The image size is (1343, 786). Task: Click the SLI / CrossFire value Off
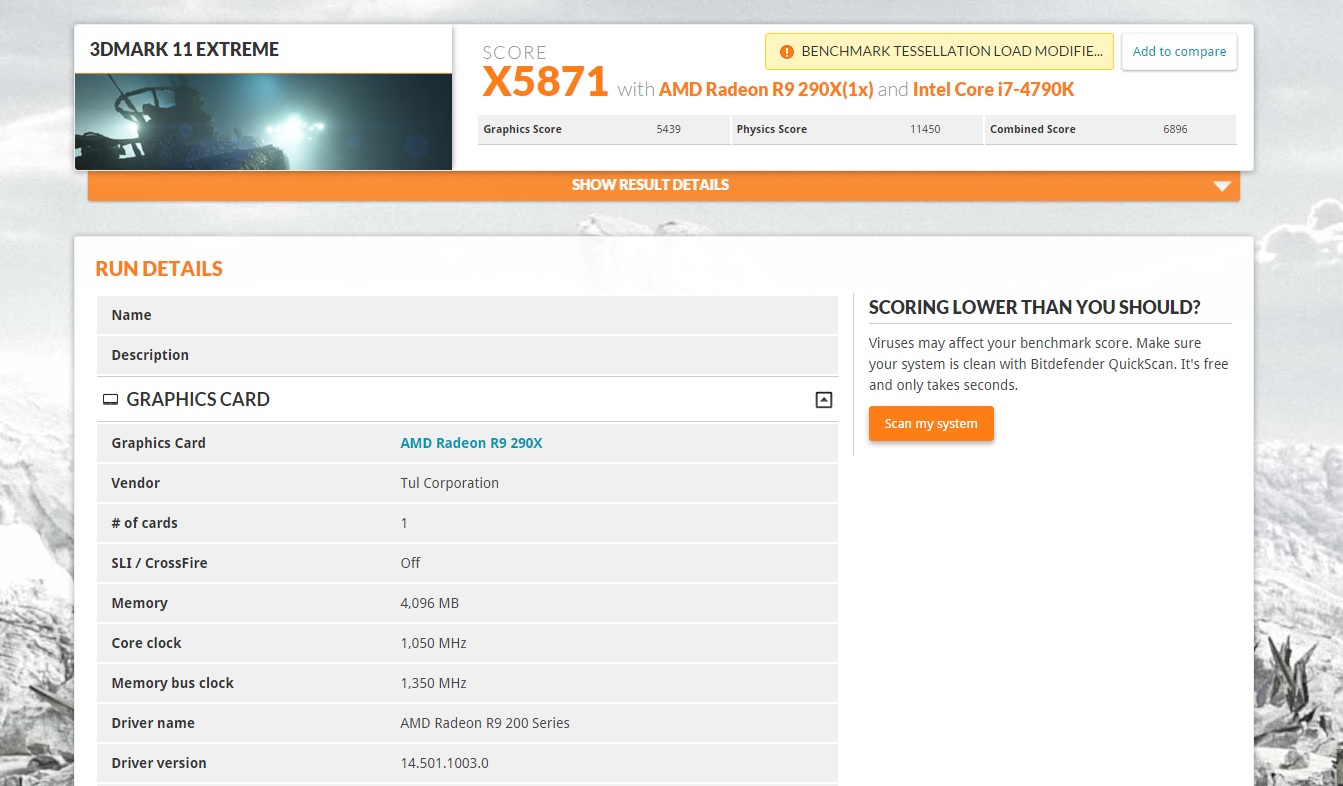pyautogui.click(x=410, y=563)
